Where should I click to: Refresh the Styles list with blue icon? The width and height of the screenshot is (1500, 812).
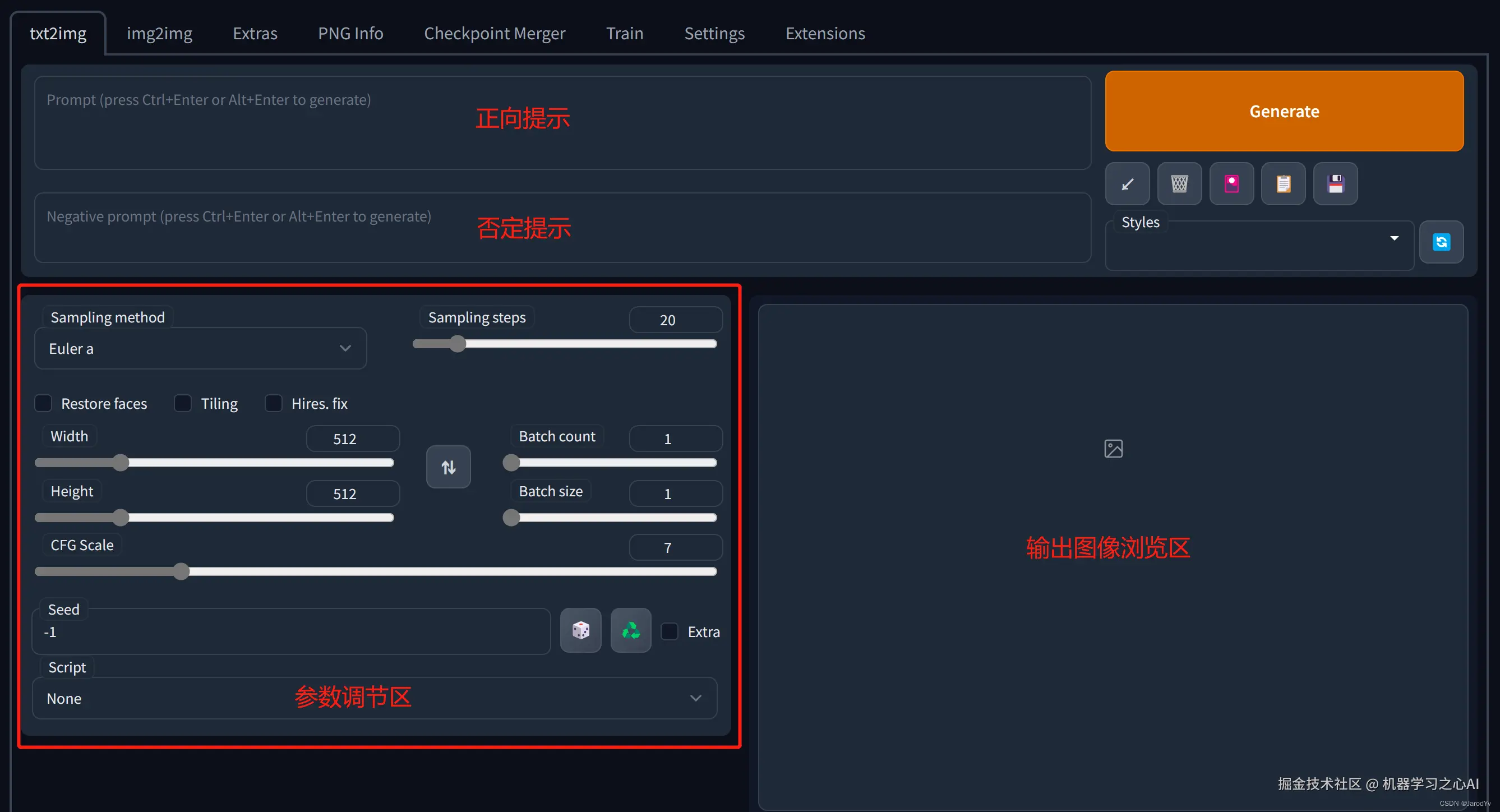click(1441, 242)
